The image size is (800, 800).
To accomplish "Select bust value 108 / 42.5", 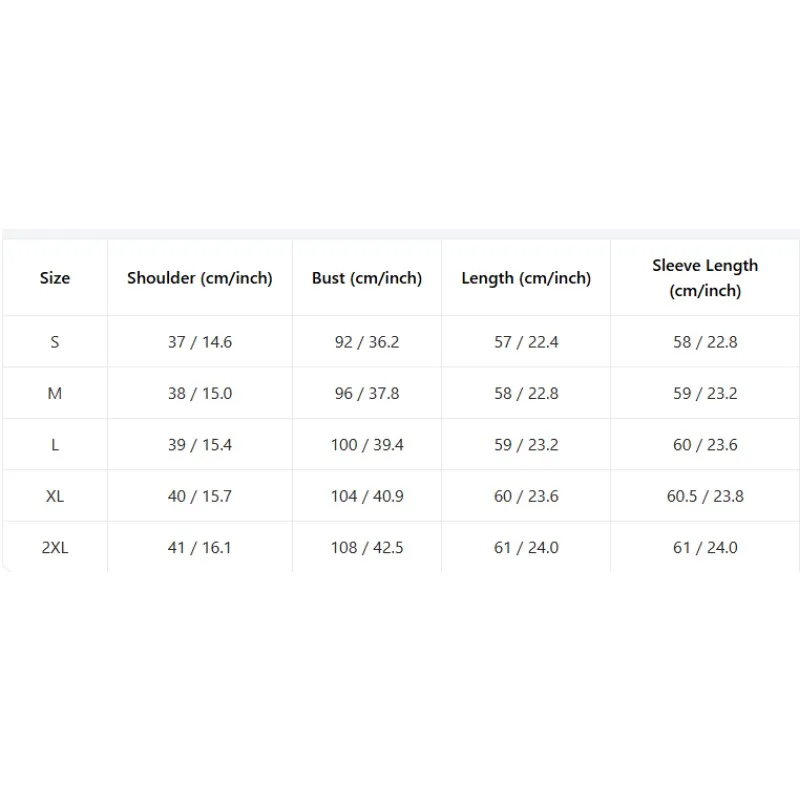I will tap(367, 547).
